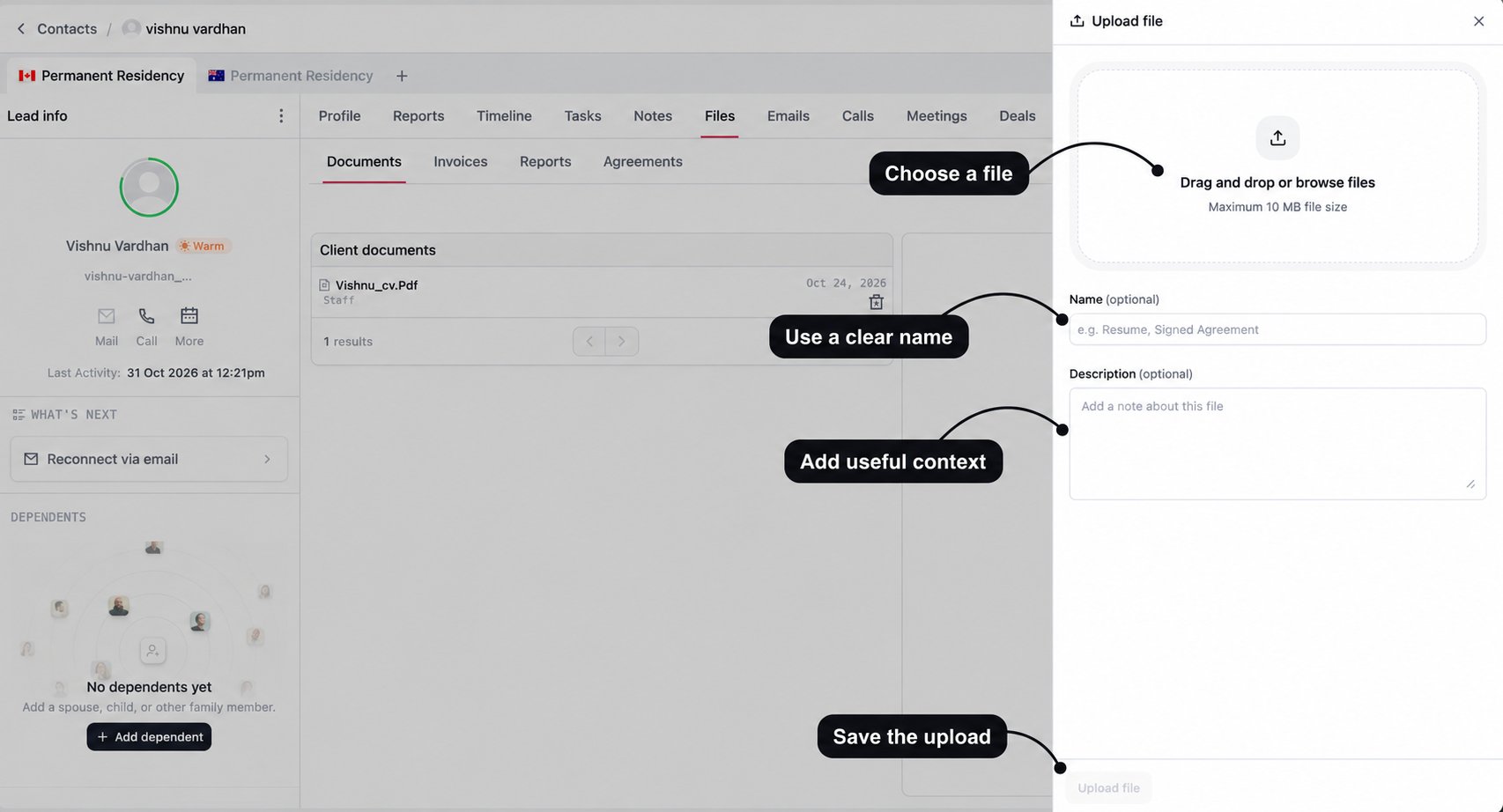Screen dimensions: 1503x812
Task: Open the Contacts breadcrumb link
Action: click(x=67, y=29)
